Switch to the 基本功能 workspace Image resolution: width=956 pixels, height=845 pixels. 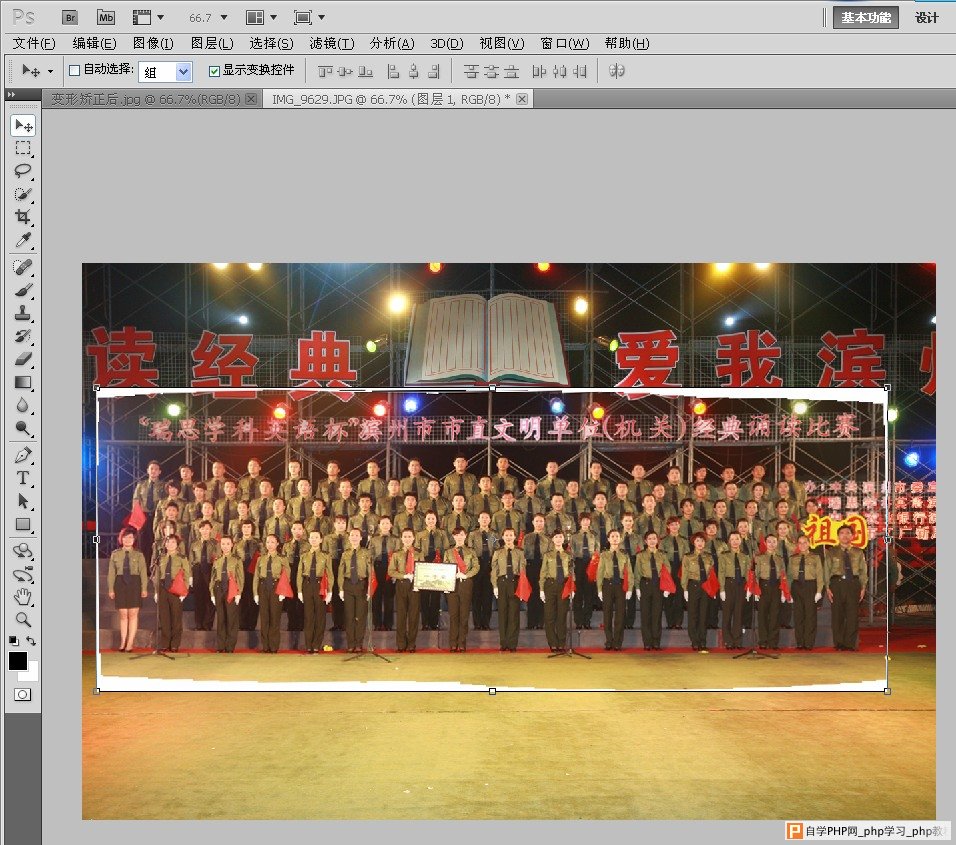[866, 18]
